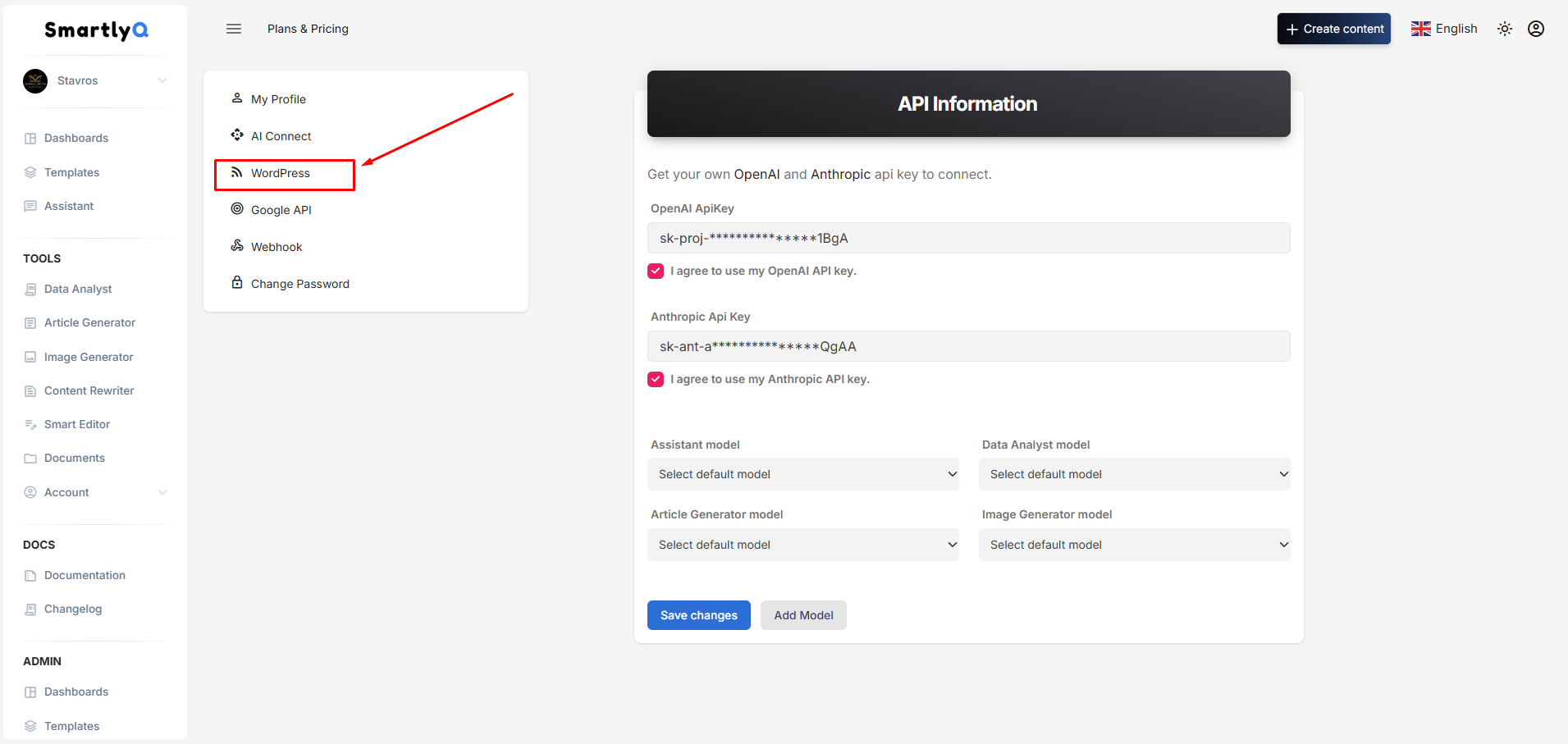Click the Stavros profile avatar
The height and width of the screenshot is (744, 1568).
(35, 80)
